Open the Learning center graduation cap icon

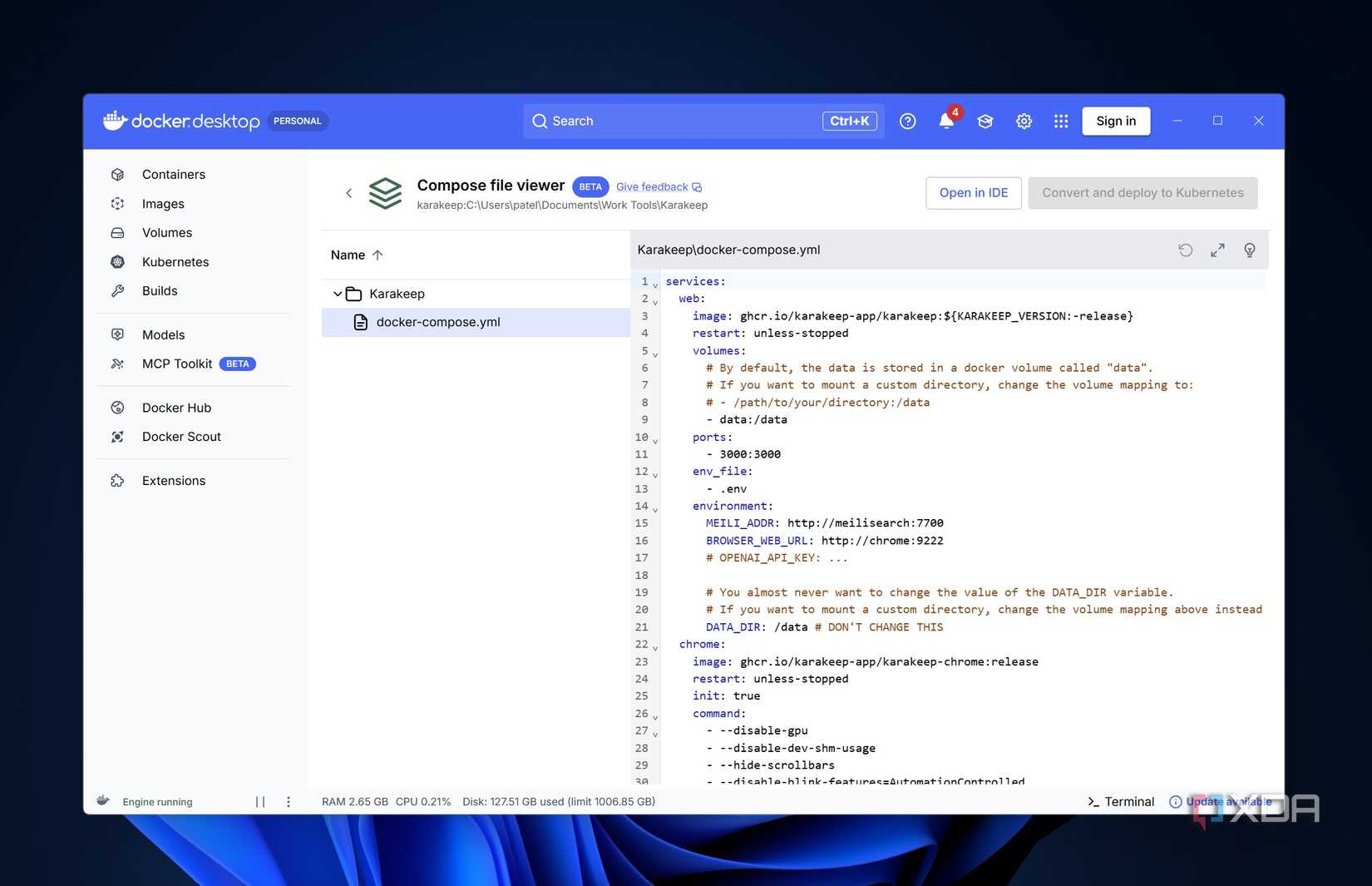pyautogui.click(x=985, y=121)
